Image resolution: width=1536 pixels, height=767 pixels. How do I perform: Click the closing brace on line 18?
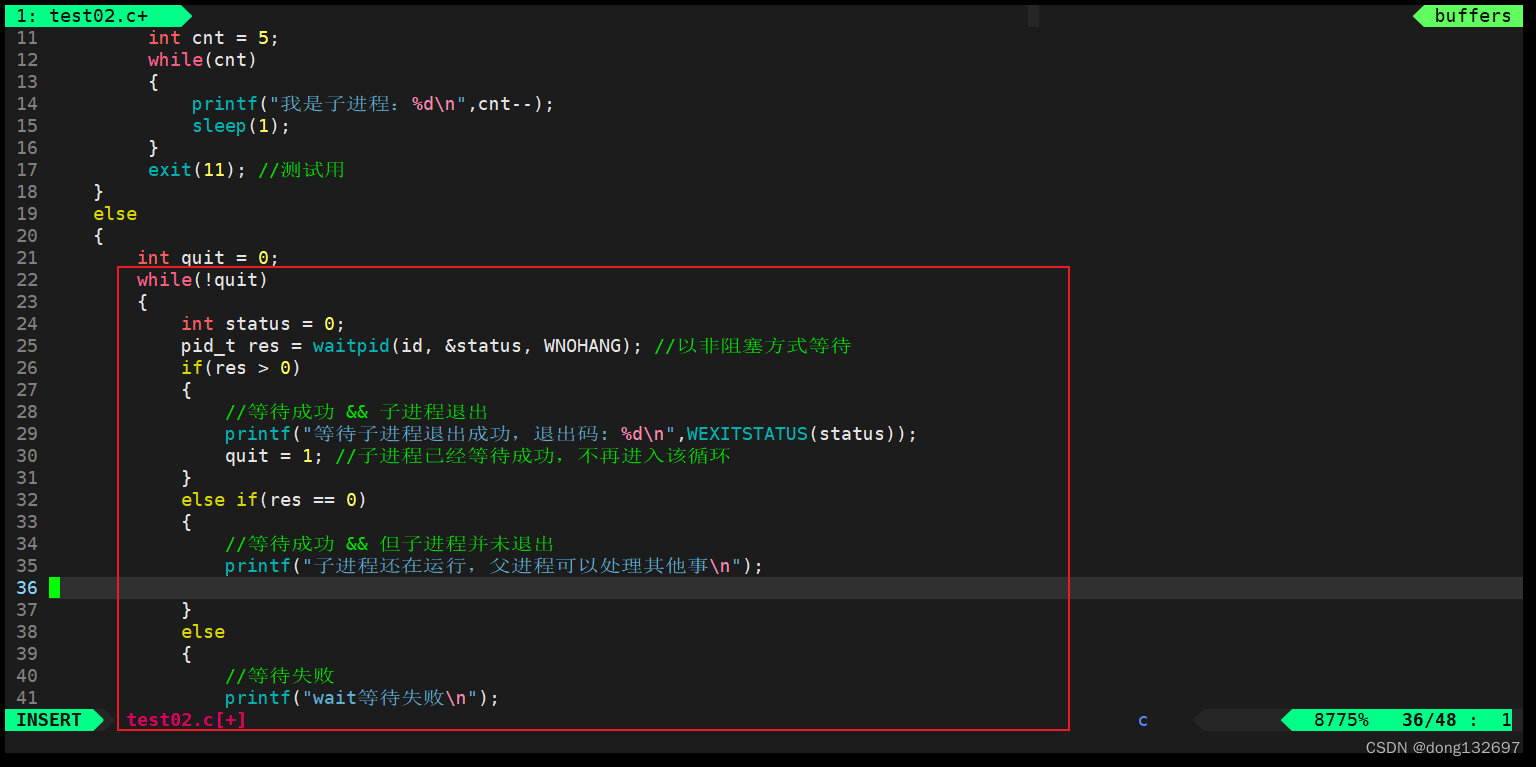click(x=98, y=192)
